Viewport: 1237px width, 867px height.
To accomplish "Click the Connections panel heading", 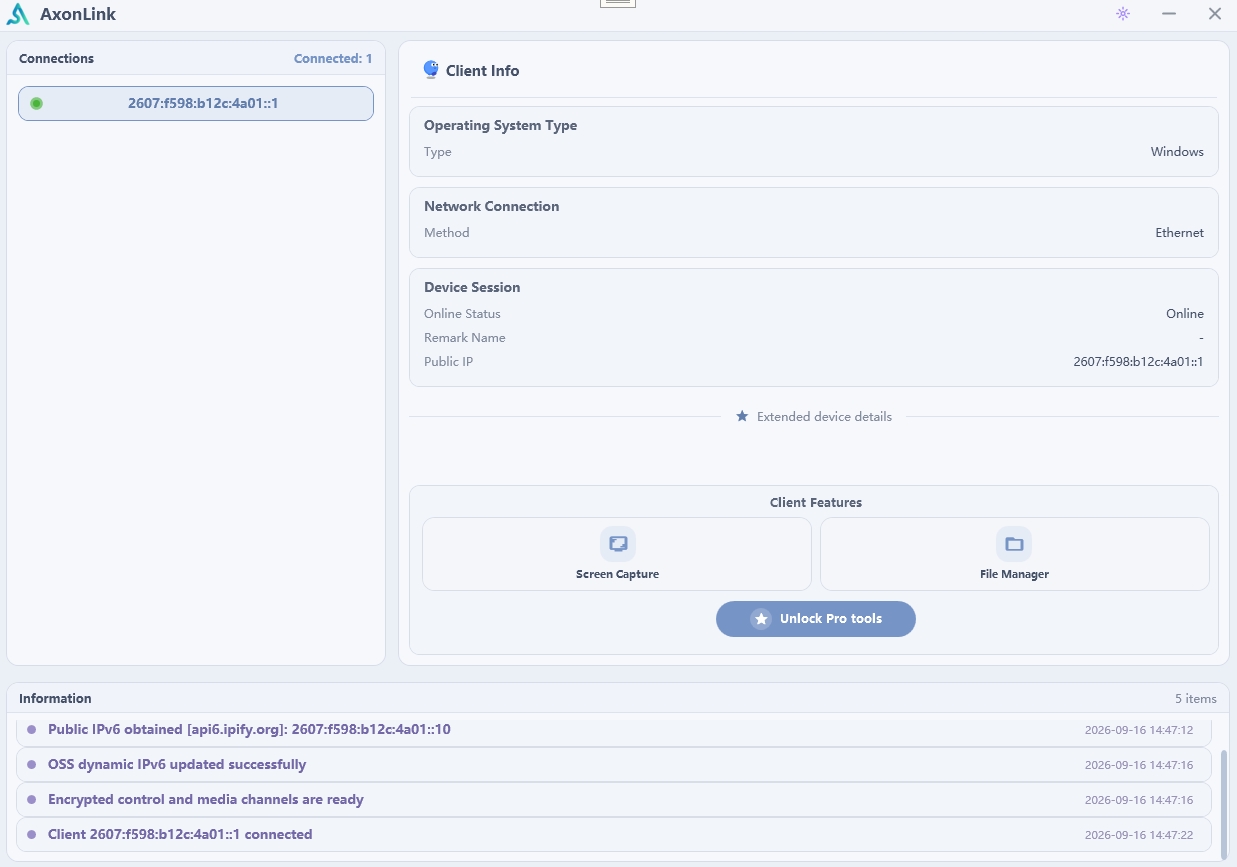I will coord(56,59).
